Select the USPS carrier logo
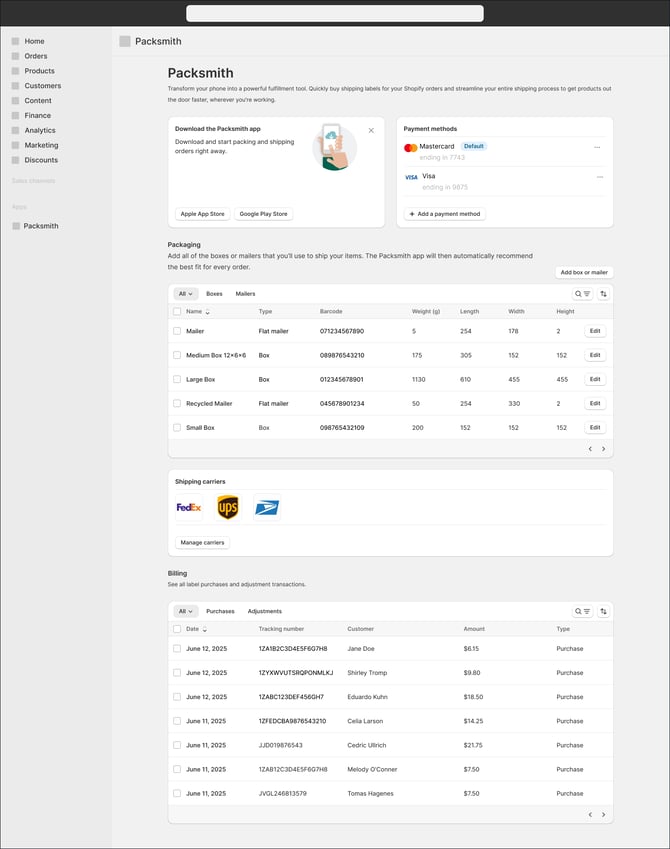Image resolution: width=670 pixels, height=849 pixels. (265, 508)
